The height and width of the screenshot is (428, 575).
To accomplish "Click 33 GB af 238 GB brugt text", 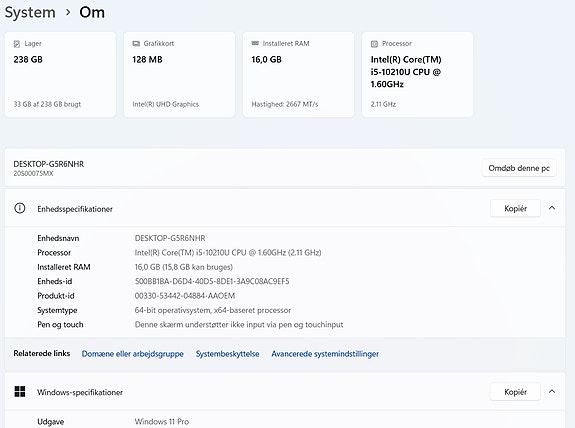I will (x=47, y=104).
